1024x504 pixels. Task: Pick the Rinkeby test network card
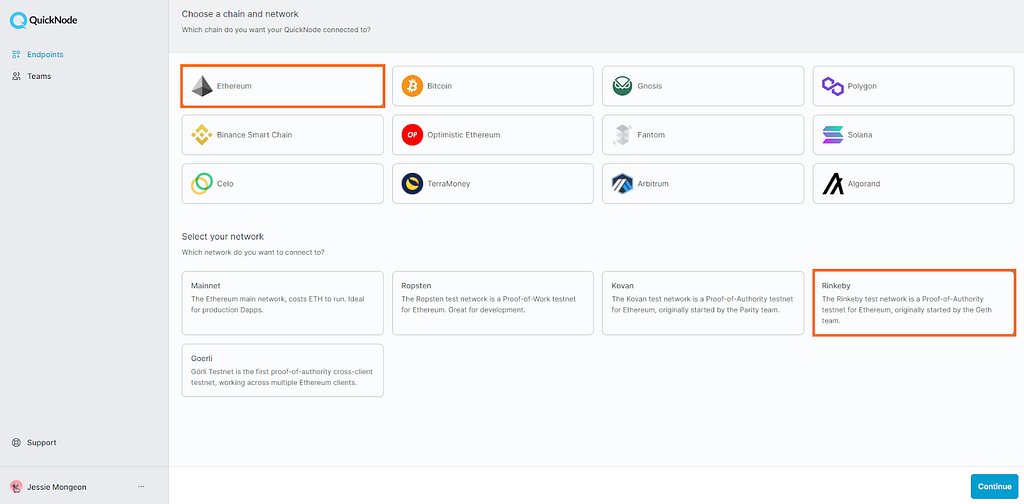[x=914, y=303]
